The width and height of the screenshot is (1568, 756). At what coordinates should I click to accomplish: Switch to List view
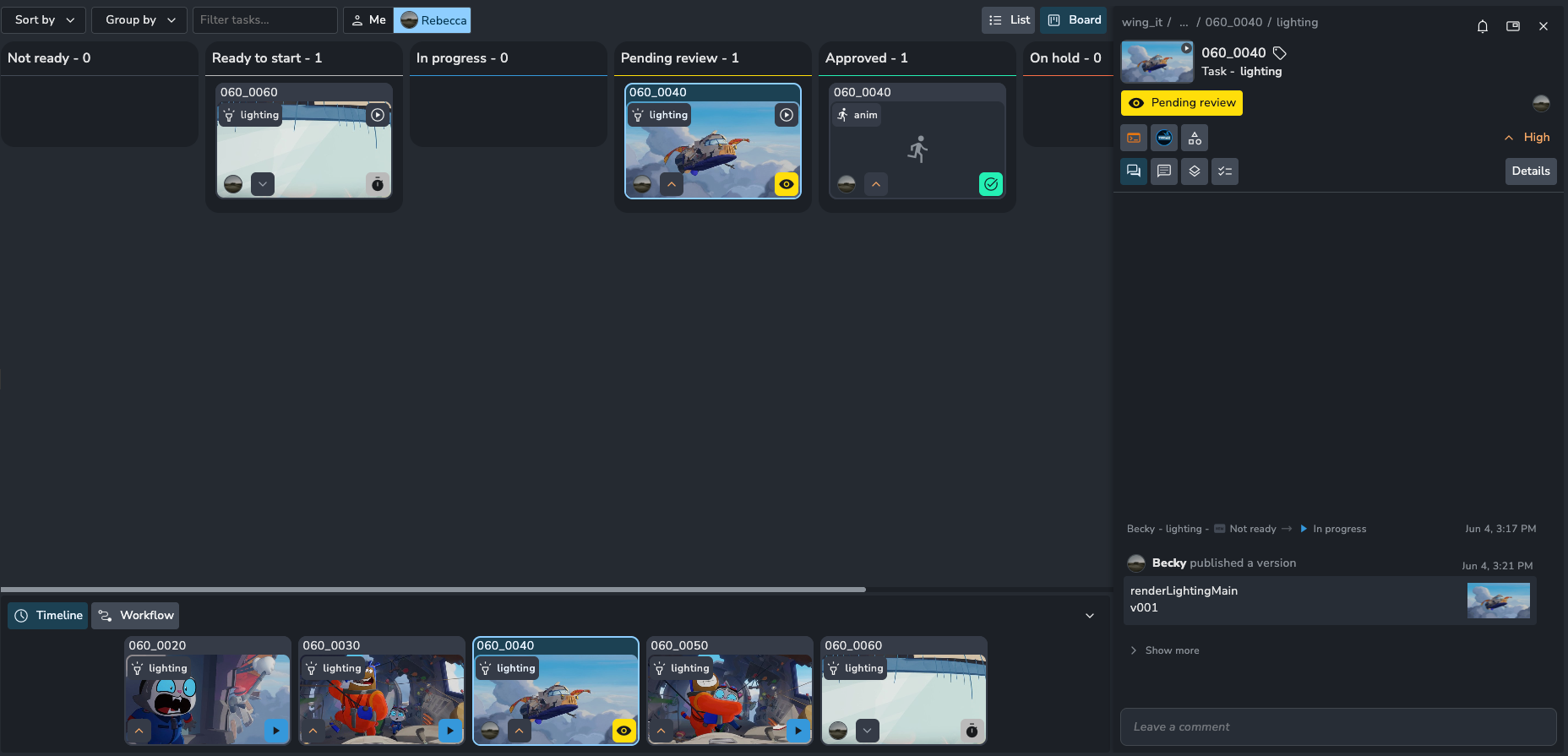(x=1009, y=20)
